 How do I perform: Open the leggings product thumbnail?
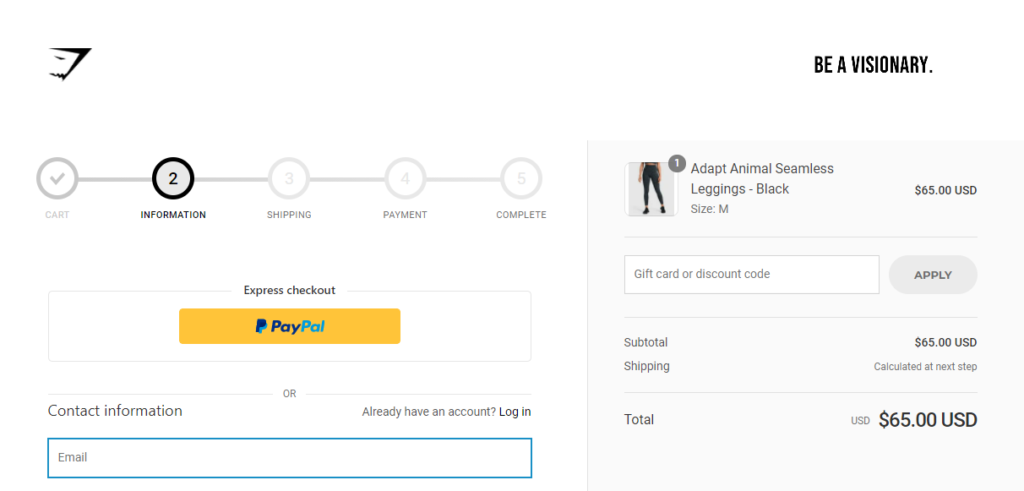651,189
